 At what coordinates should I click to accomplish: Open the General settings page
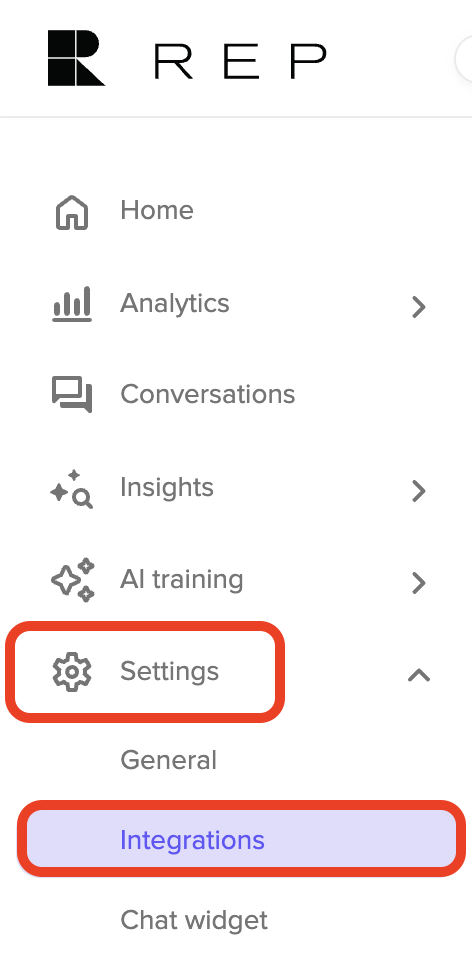(168, 760)
